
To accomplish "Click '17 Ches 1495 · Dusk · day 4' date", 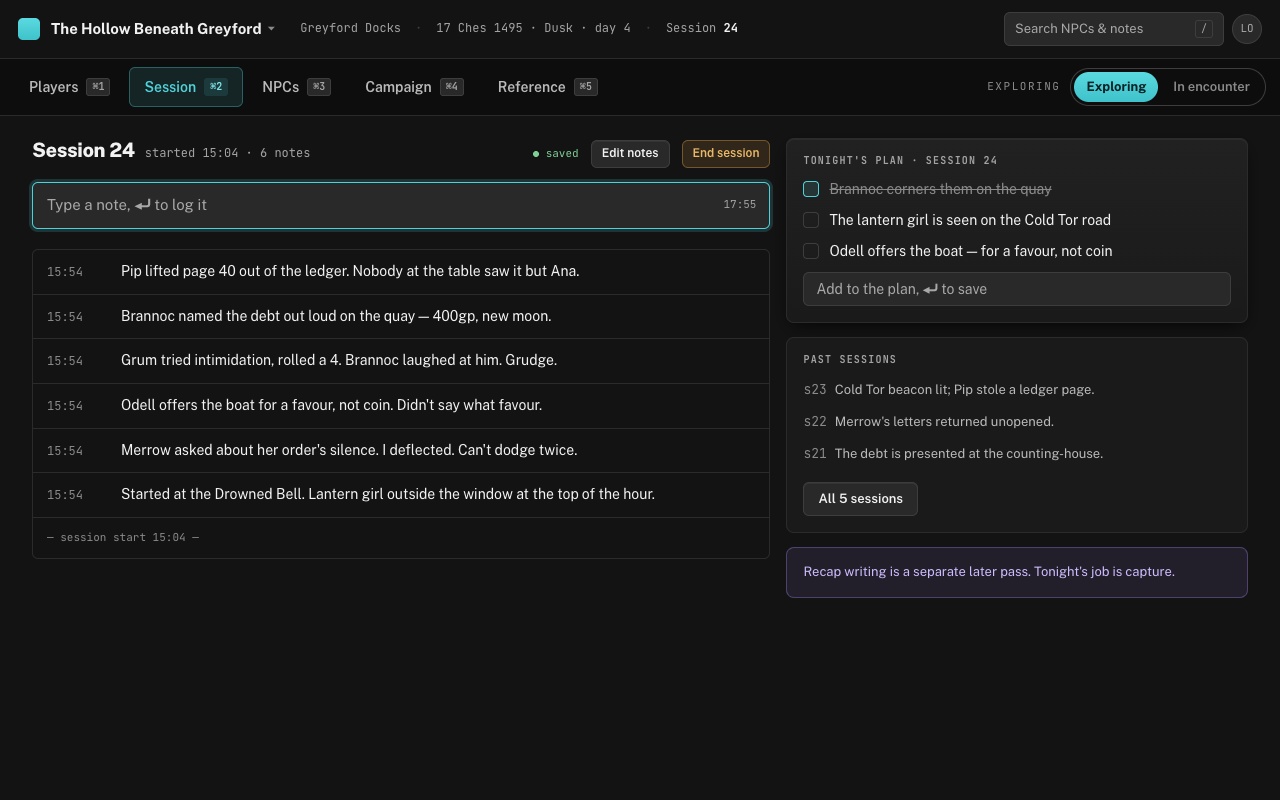I will [533, 29].
